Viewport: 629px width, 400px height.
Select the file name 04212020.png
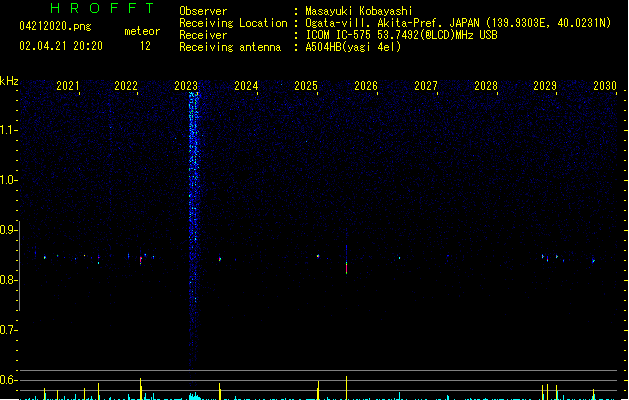pyautogui.click(x=55, y=26)
